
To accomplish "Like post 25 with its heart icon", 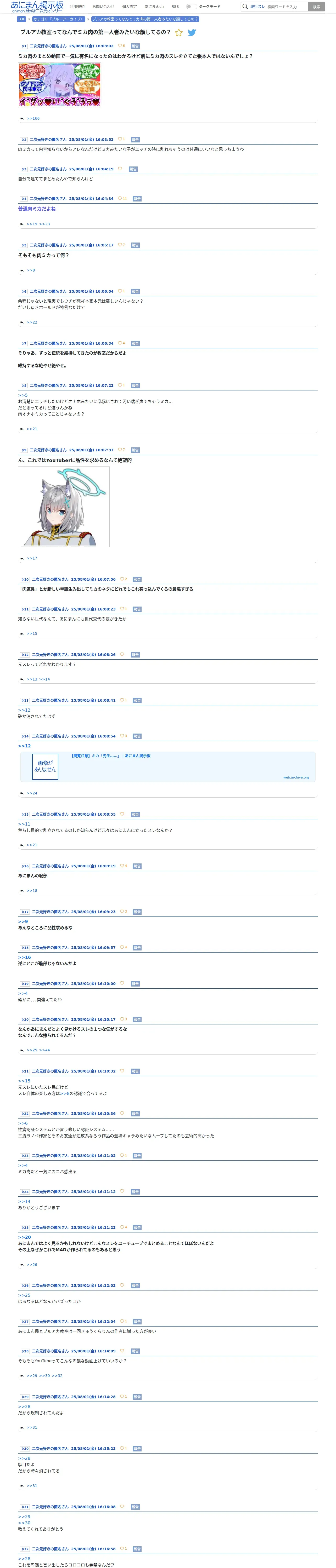I will click(122, 1228).
